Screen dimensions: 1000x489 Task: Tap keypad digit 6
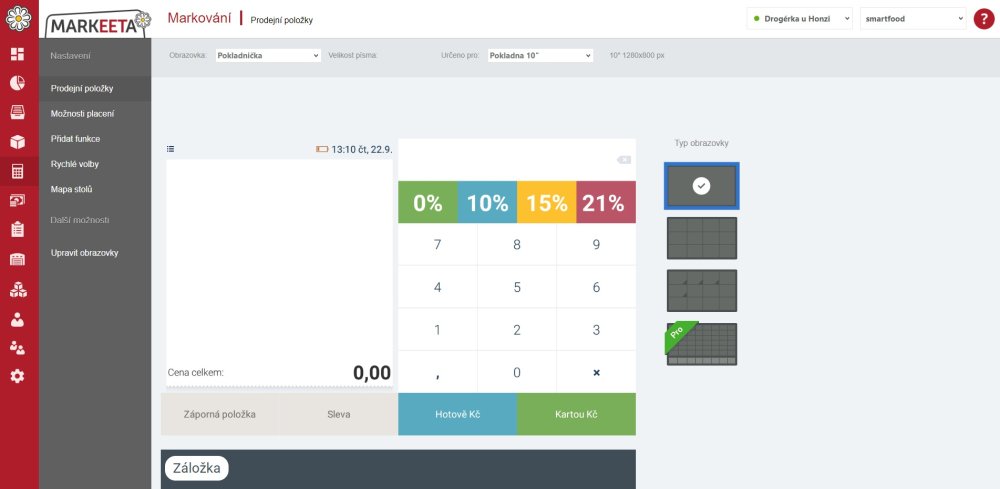click(596, 287)
